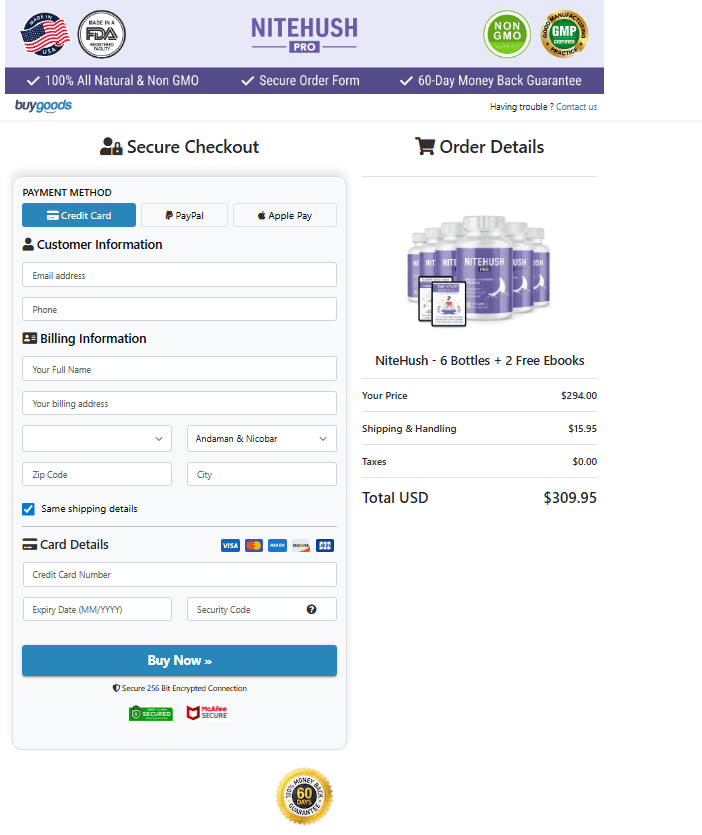
Task: Switch payment method to Apple Pay
Action: tap(285, 215)
